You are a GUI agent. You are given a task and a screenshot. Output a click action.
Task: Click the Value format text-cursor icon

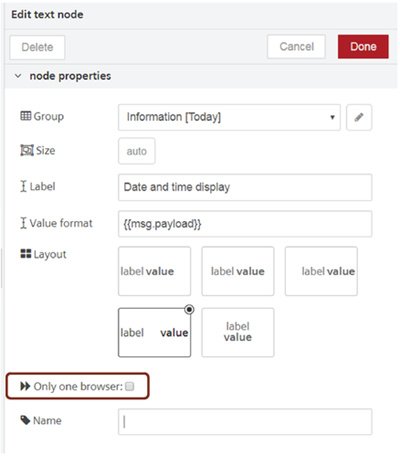(x=23, y=223)
